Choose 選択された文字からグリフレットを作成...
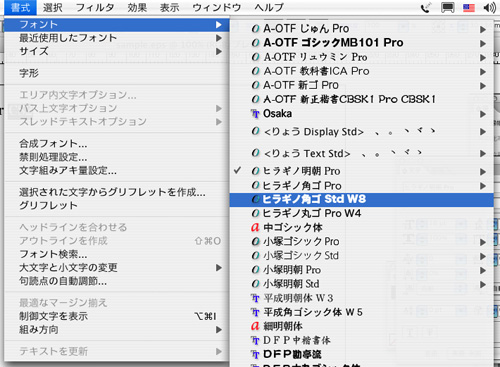 pyautogui.click(x=117, y=192)
